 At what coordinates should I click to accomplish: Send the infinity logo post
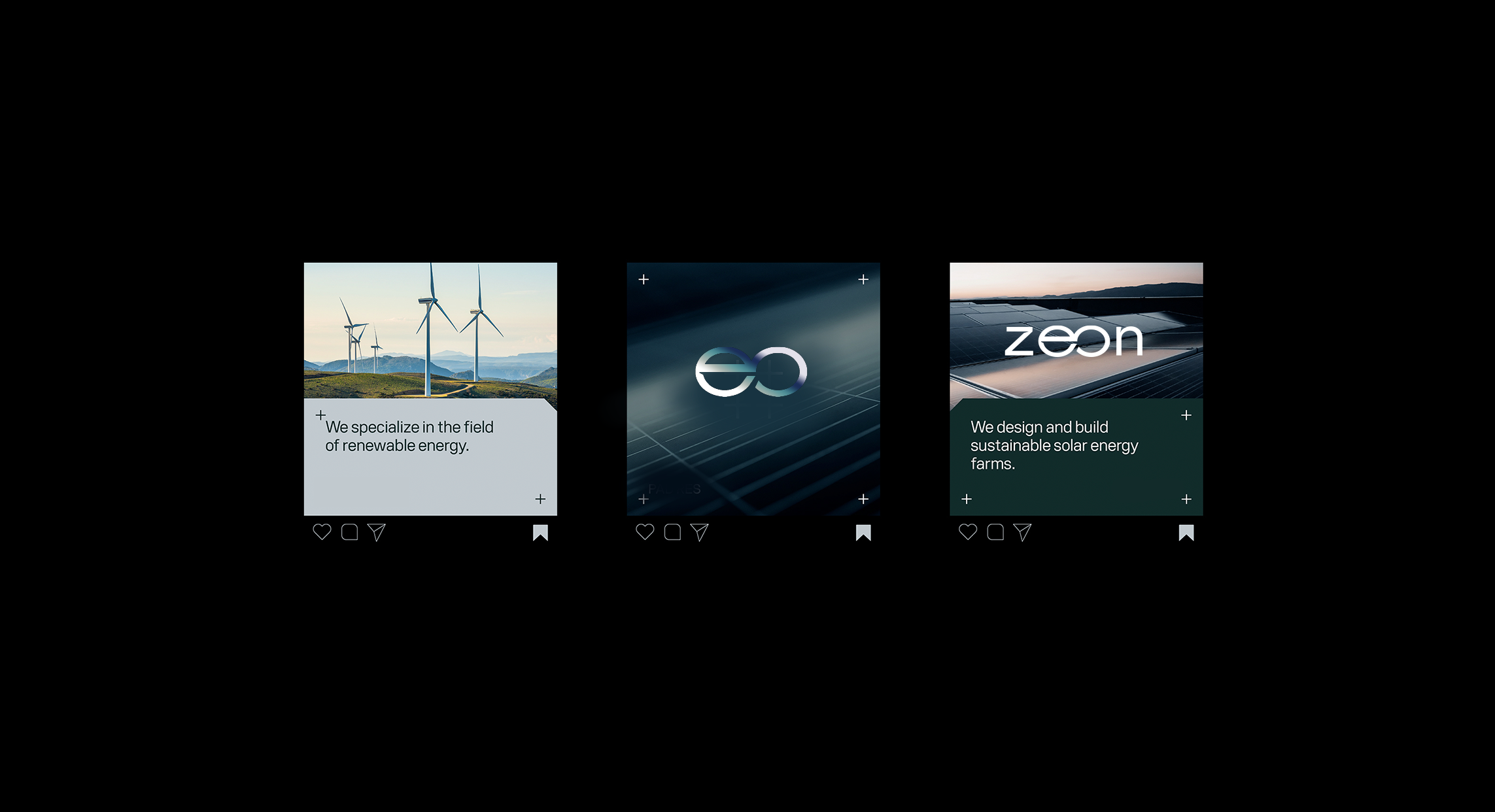[700, 532]
